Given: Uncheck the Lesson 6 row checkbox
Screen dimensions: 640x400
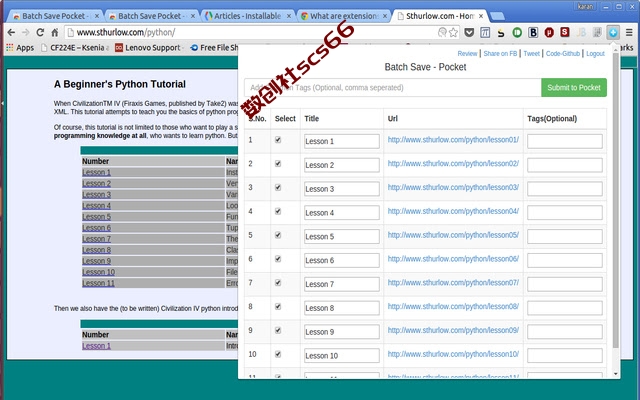Looking at the screenshot, I should tap(278, 259).
